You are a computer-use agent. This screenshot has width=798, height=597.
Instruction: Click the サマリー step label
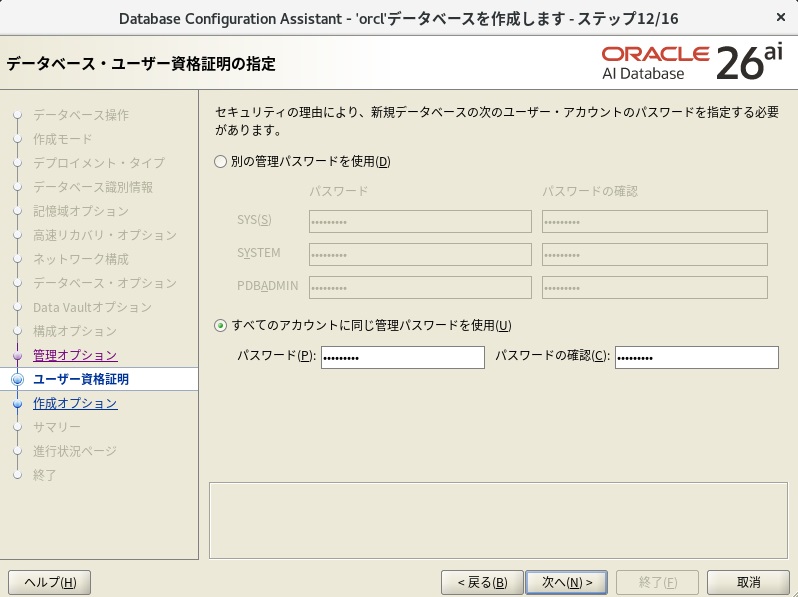(56, 427)
